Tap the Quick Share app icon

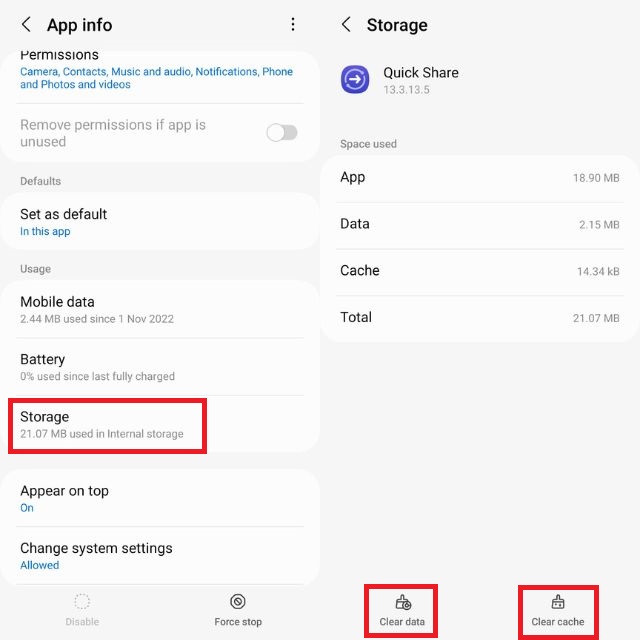(355, 79)
